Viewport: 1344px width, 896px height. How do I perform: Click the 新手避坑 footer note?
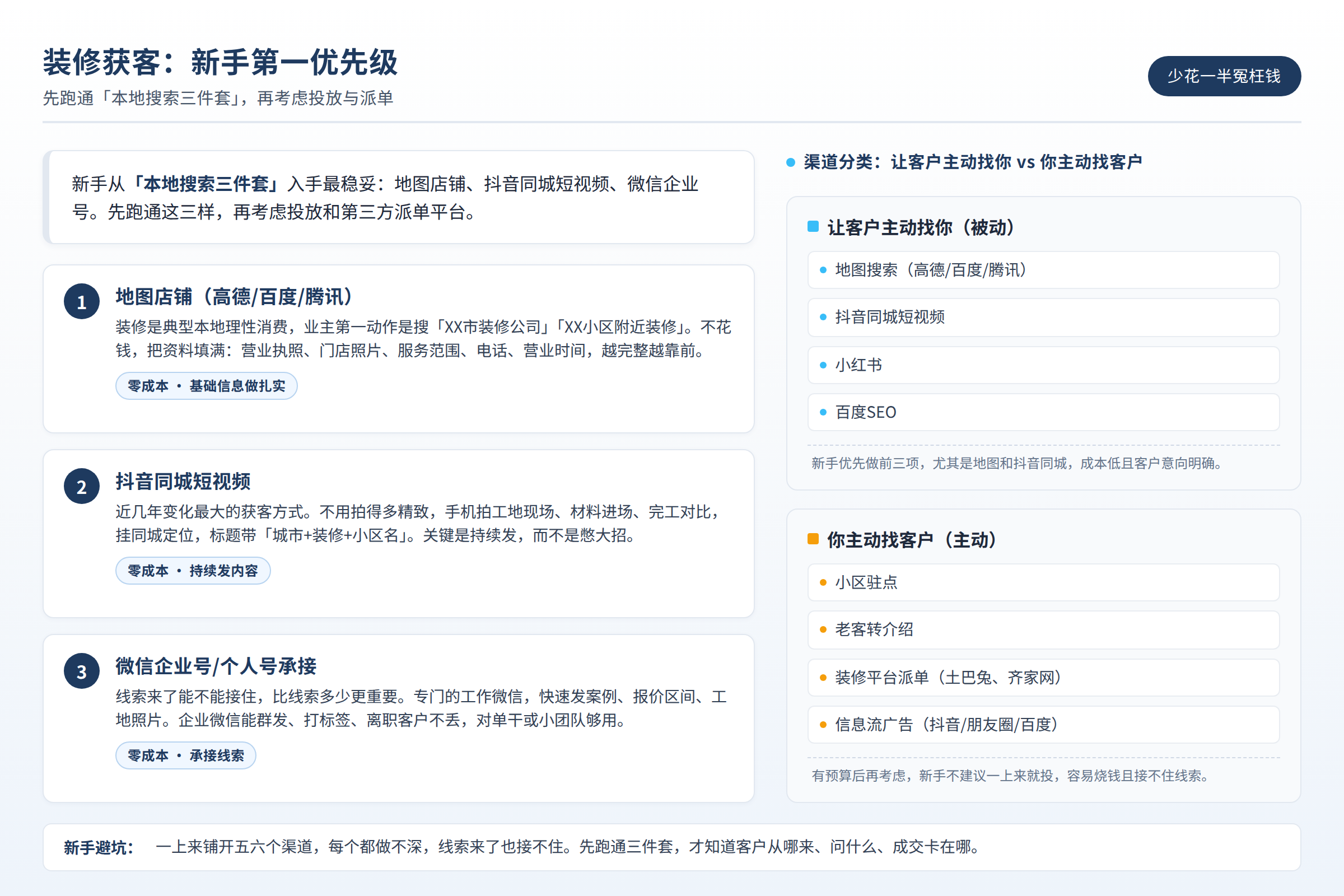tap(672, 847)
